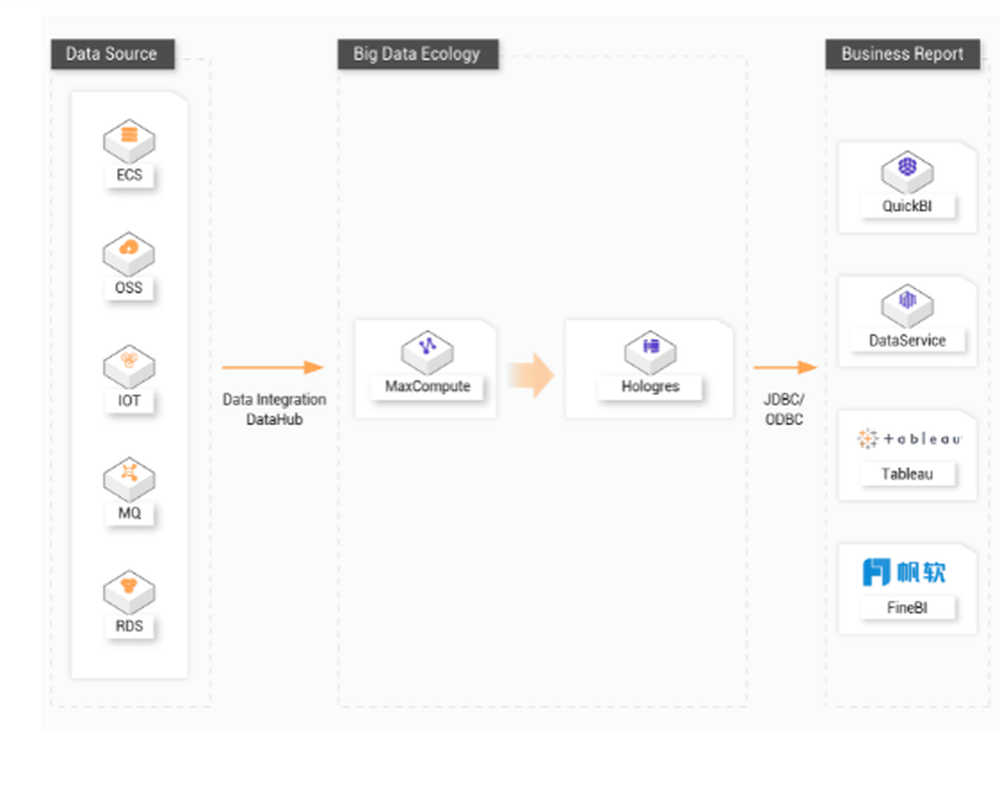1000x791 pixels.
Task: Click the Data Source header tab
Action: [x=112, y=54]
